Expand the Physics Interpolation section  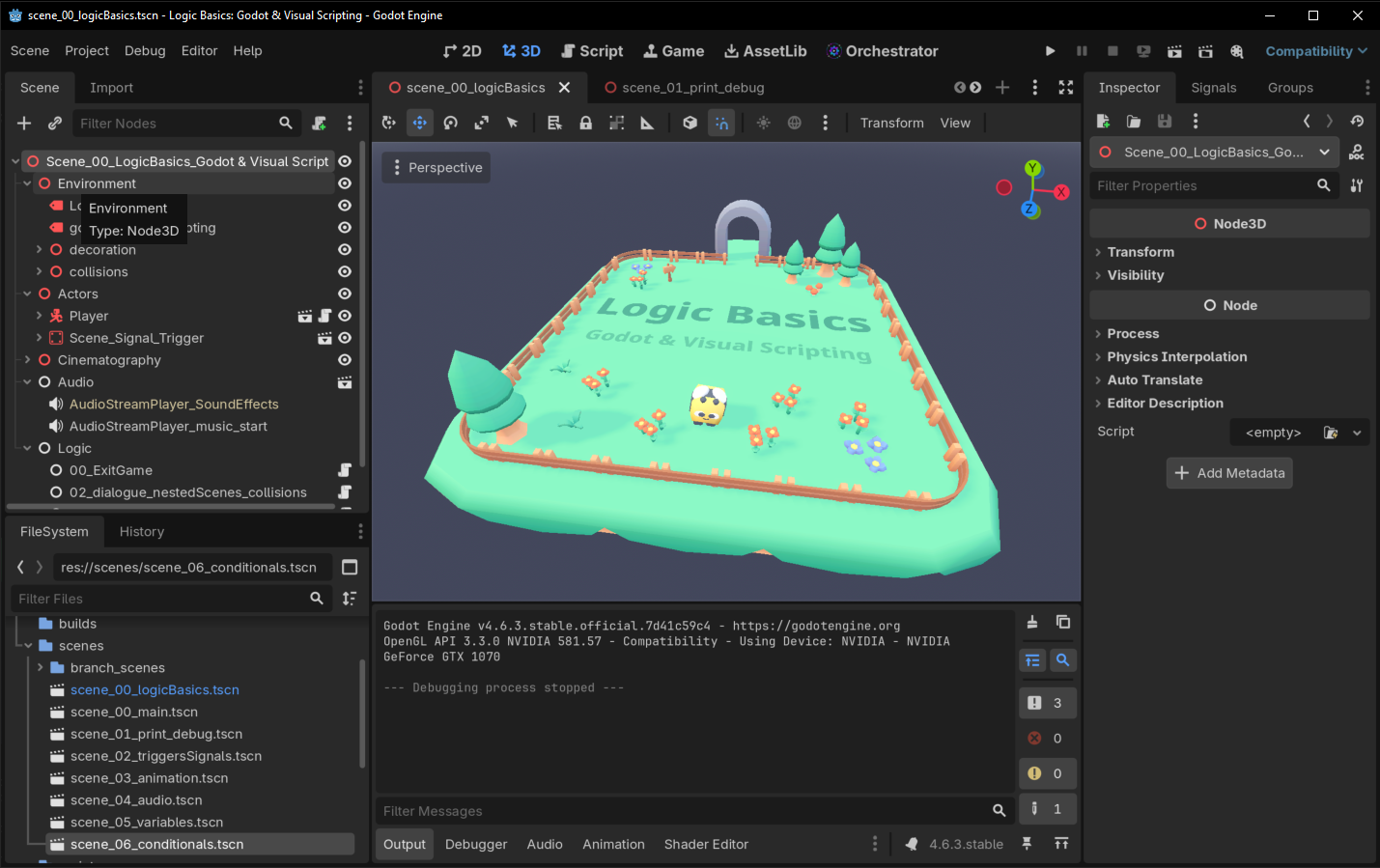(x=1176, y=357)
